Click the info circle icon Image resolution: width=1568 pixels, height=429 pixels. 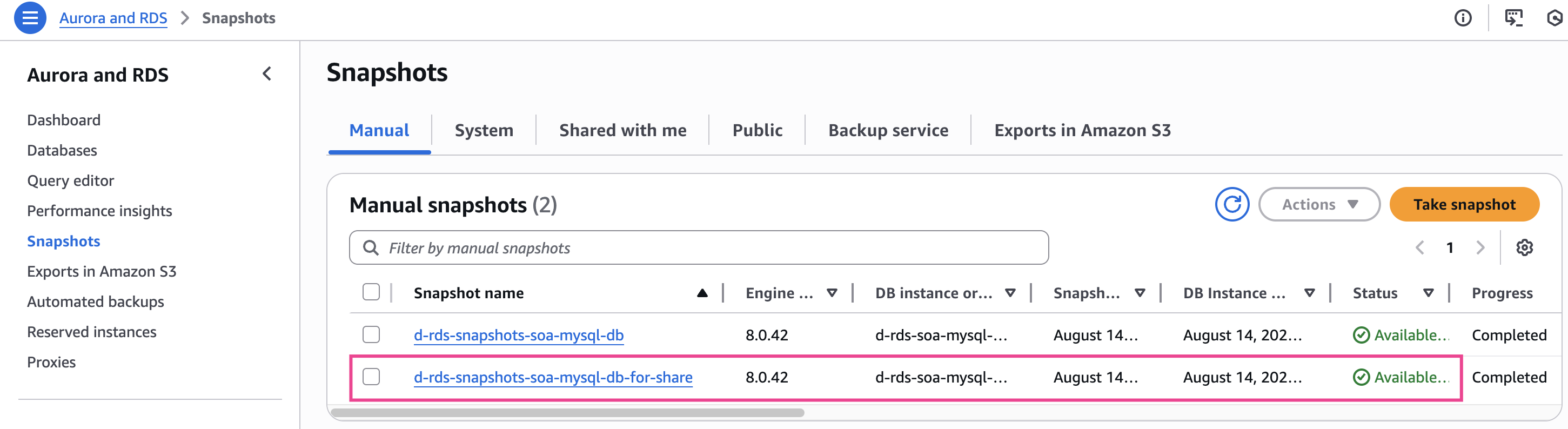point(1463,18)
